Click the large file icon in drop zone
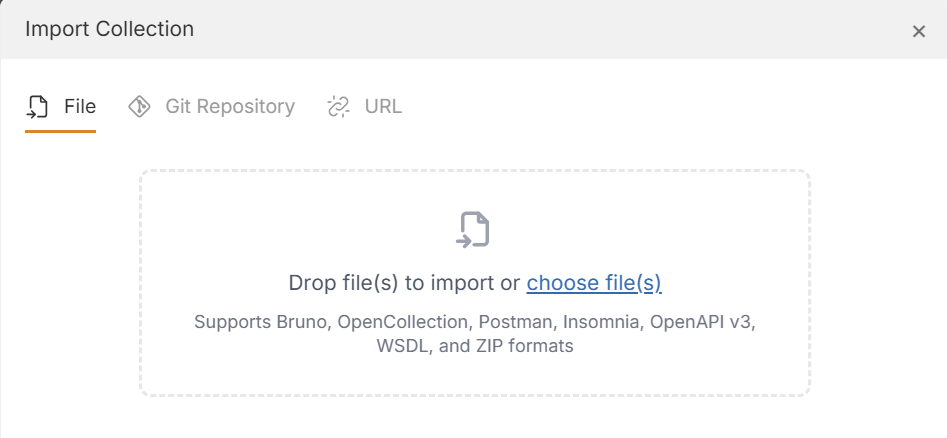The height and width of the screenshot is (438, 947). pyautogui.click(x=474, y=230)
